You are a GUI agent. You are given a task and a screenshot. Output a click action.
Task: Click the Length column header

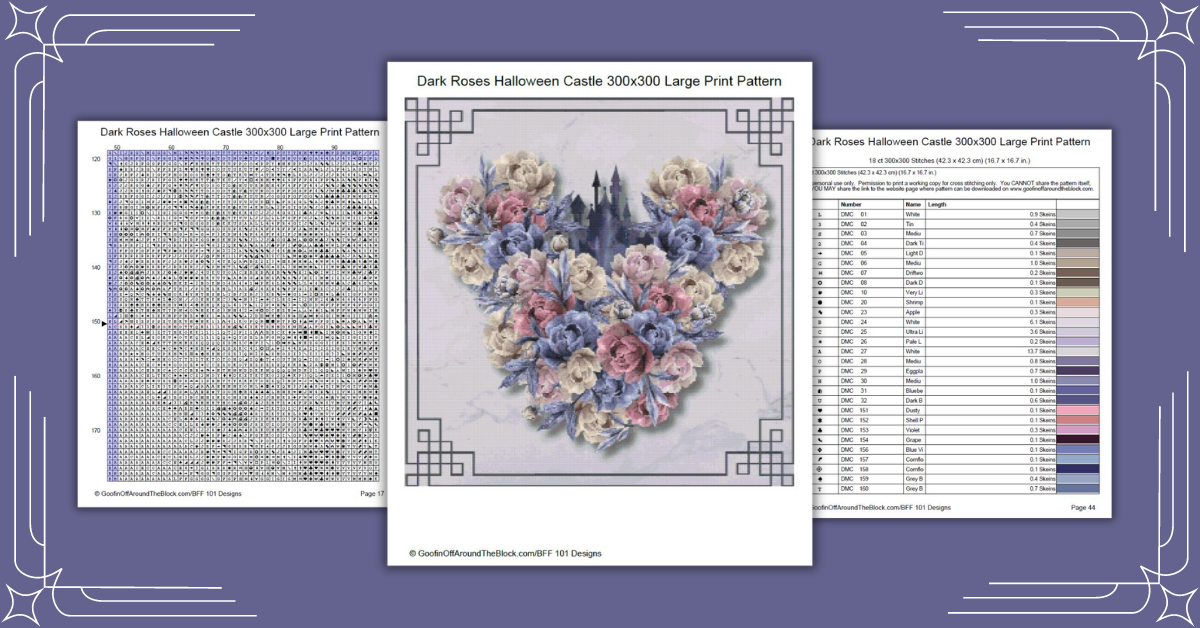point(935,205)
